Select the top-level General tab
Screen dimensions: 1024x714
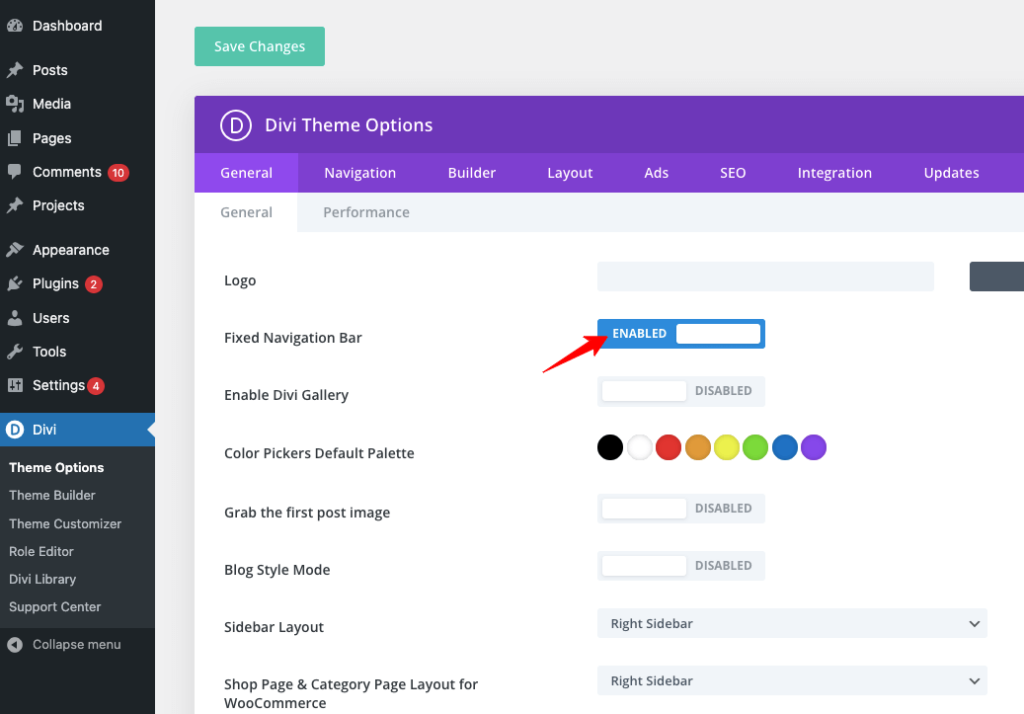[246, 173]
